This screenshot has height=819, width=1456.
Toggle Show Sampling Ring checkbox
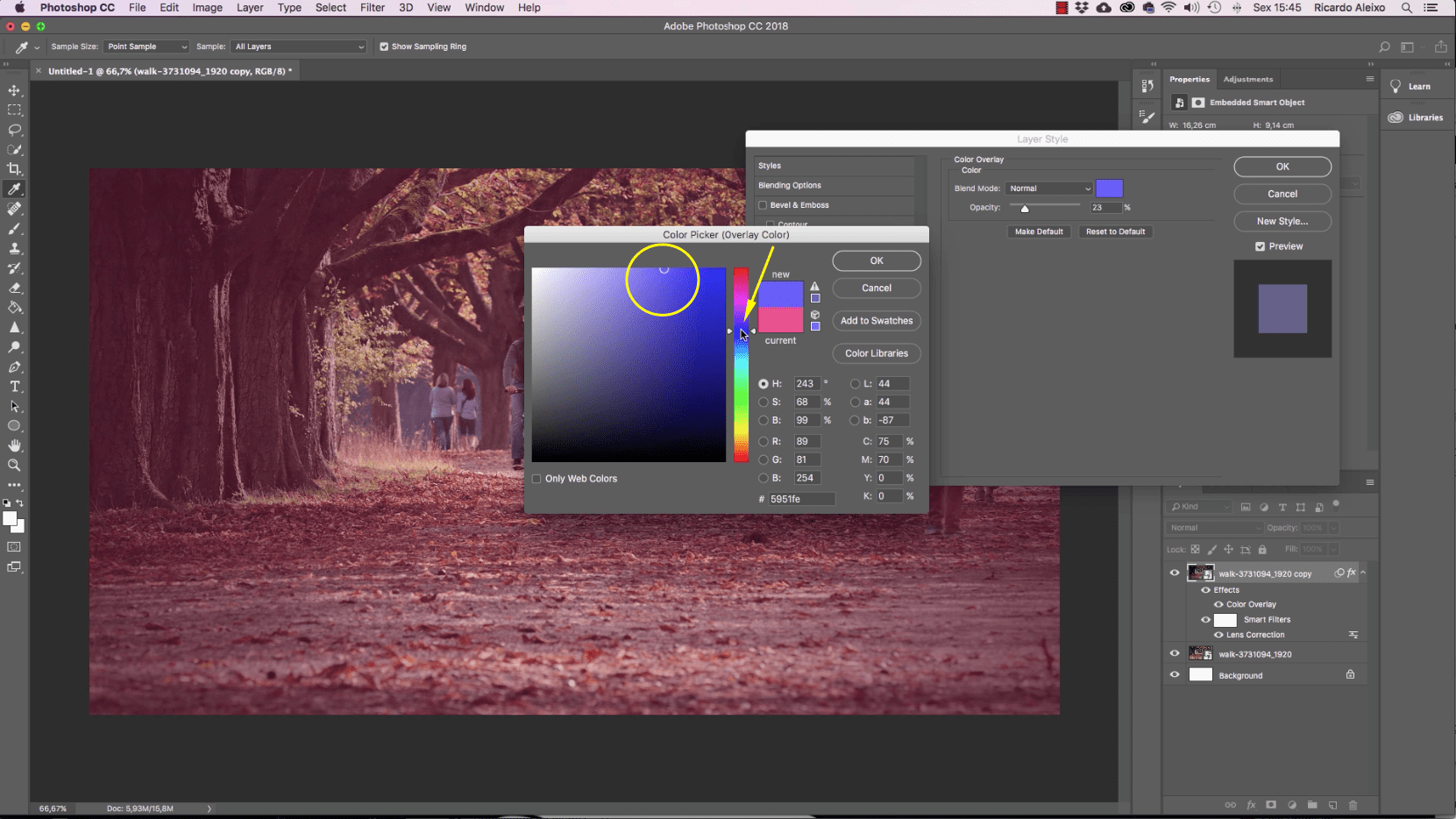pos(384,46)
